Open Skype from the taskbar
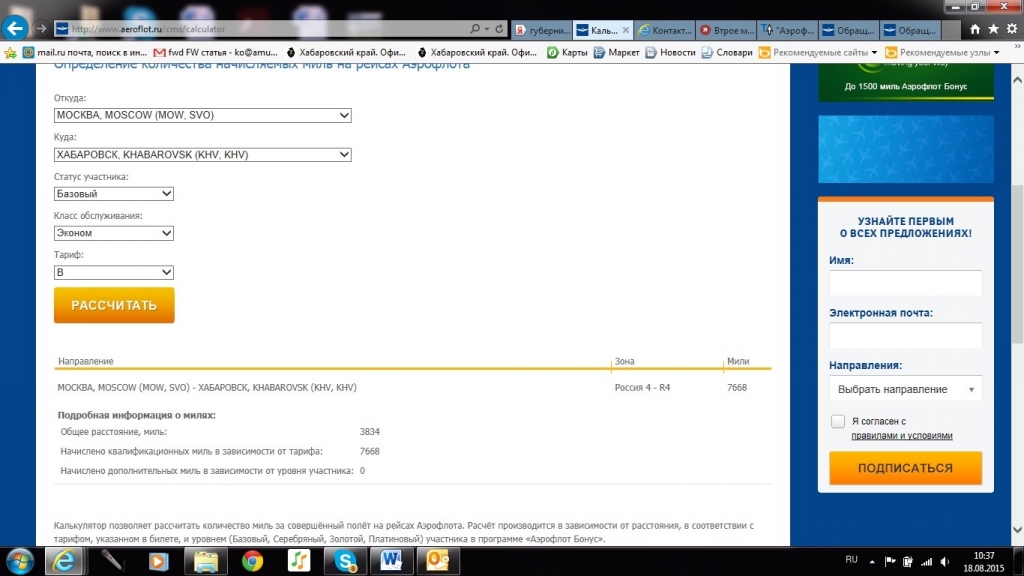This screenshot has width=1024, height=576. 345,561
